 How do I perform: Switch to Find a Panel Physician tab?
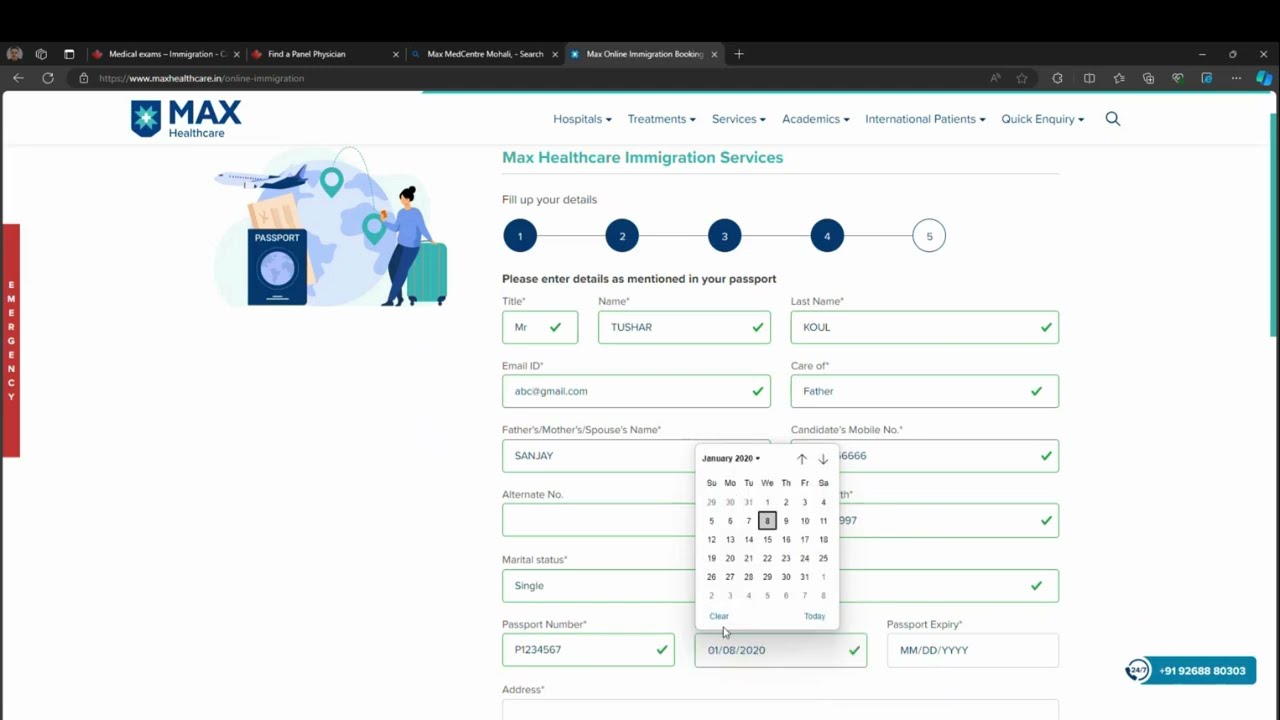pos(324,54)
